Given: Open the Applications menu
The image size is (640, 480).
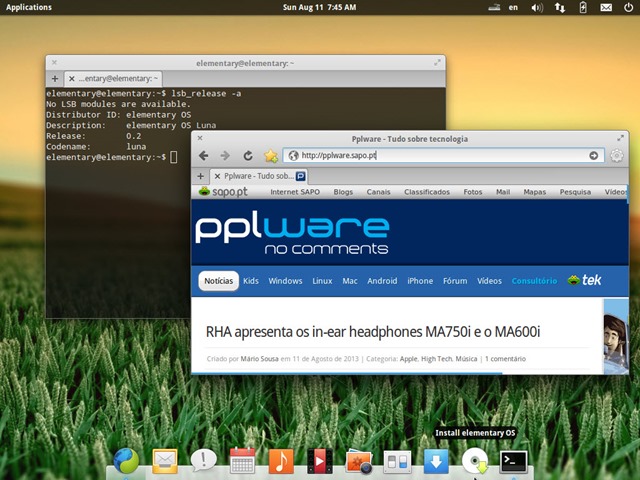Looking at the screenshot, I should point(29,7).
